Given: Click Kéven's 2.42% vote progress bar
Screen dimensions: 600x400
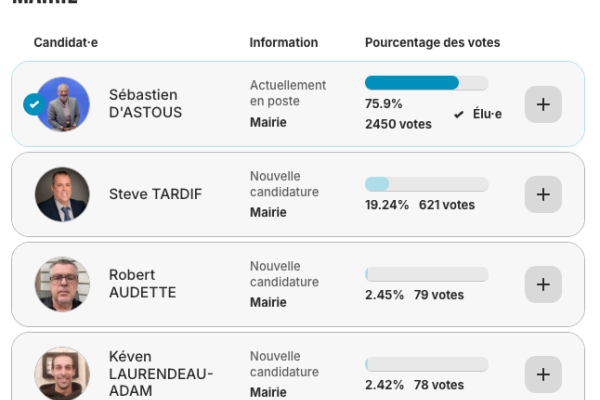Looking at the screenshot, I should coord(426,364).
